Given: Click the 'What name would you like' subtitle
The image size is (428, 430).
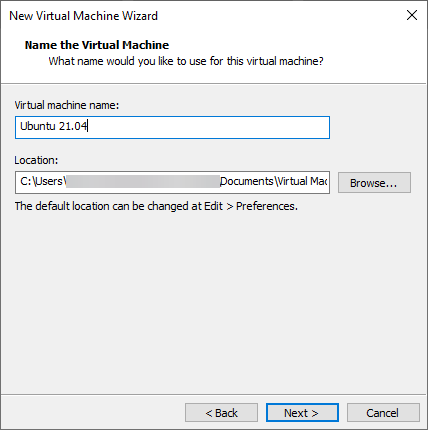Looking at the screenshot, I should (186, 61).
